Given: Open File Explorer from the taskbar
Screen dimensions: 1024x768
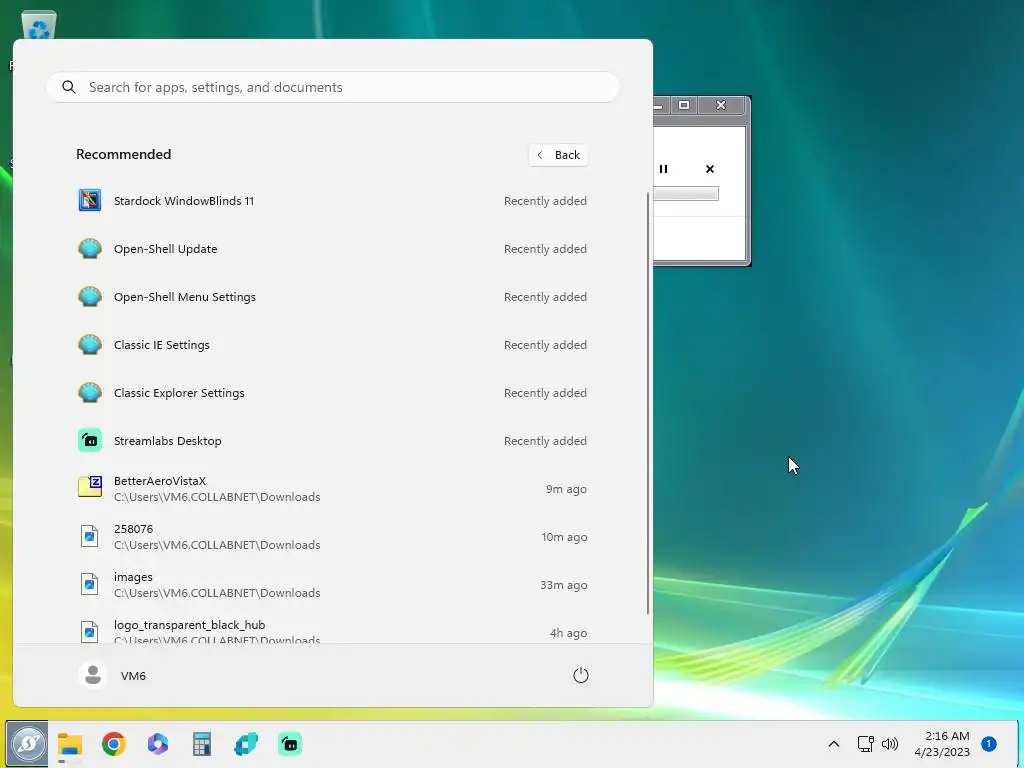Looking at the screenshot, I should (x=70, y=744).
